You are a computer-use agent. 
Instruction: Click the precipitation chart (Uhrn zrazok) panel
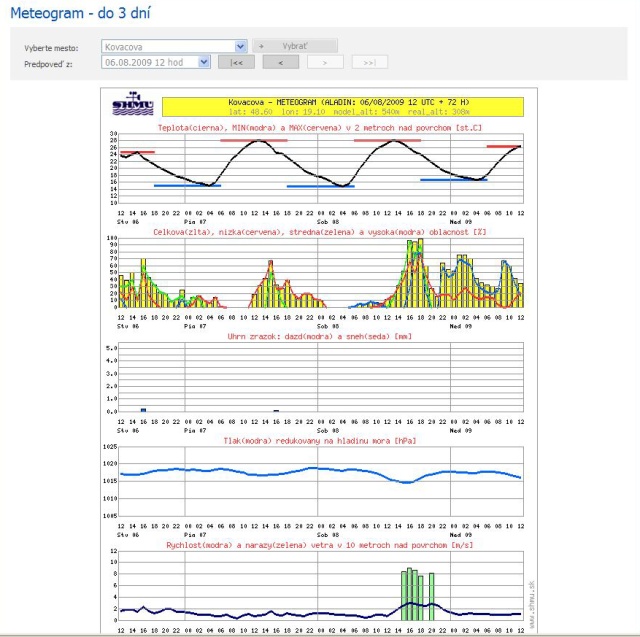pos(320,378)
